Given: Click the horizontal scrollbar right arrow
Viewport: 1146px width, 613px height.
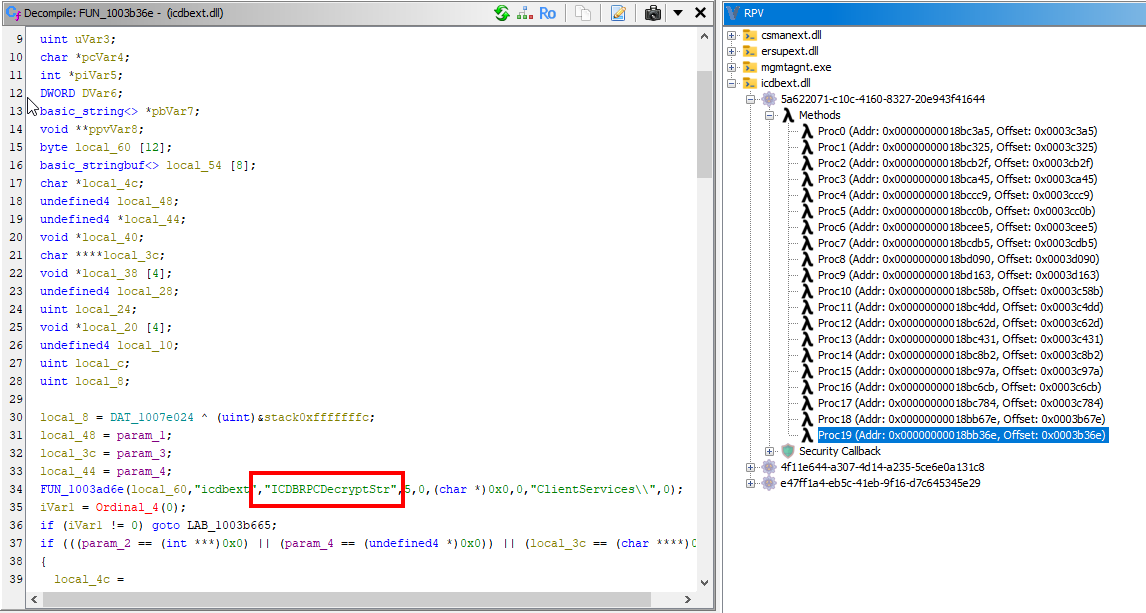Looking at the screenshot, I should pyautogui.click(x=687, y=599).
